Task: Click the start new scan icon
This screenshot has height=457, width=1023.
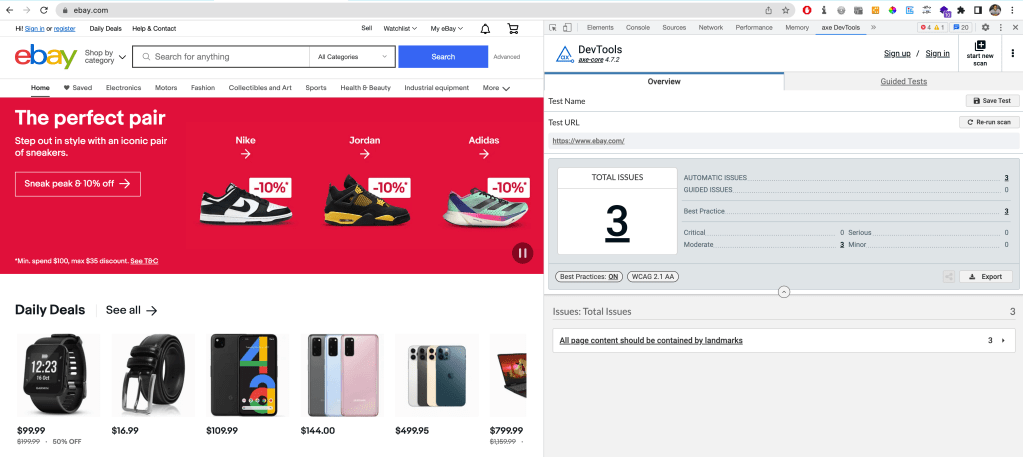Action: 979,52
